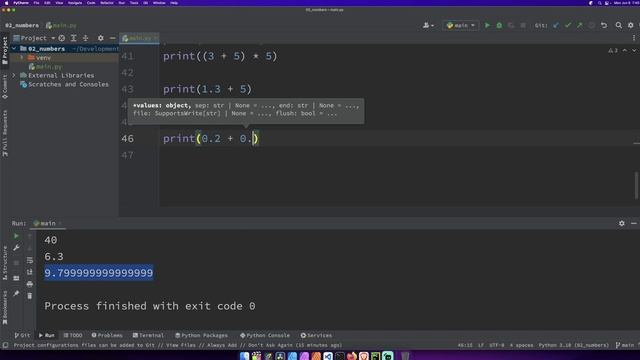640x360 pixels.
Task: Open the Apple menu
Action: pos(6,3)
